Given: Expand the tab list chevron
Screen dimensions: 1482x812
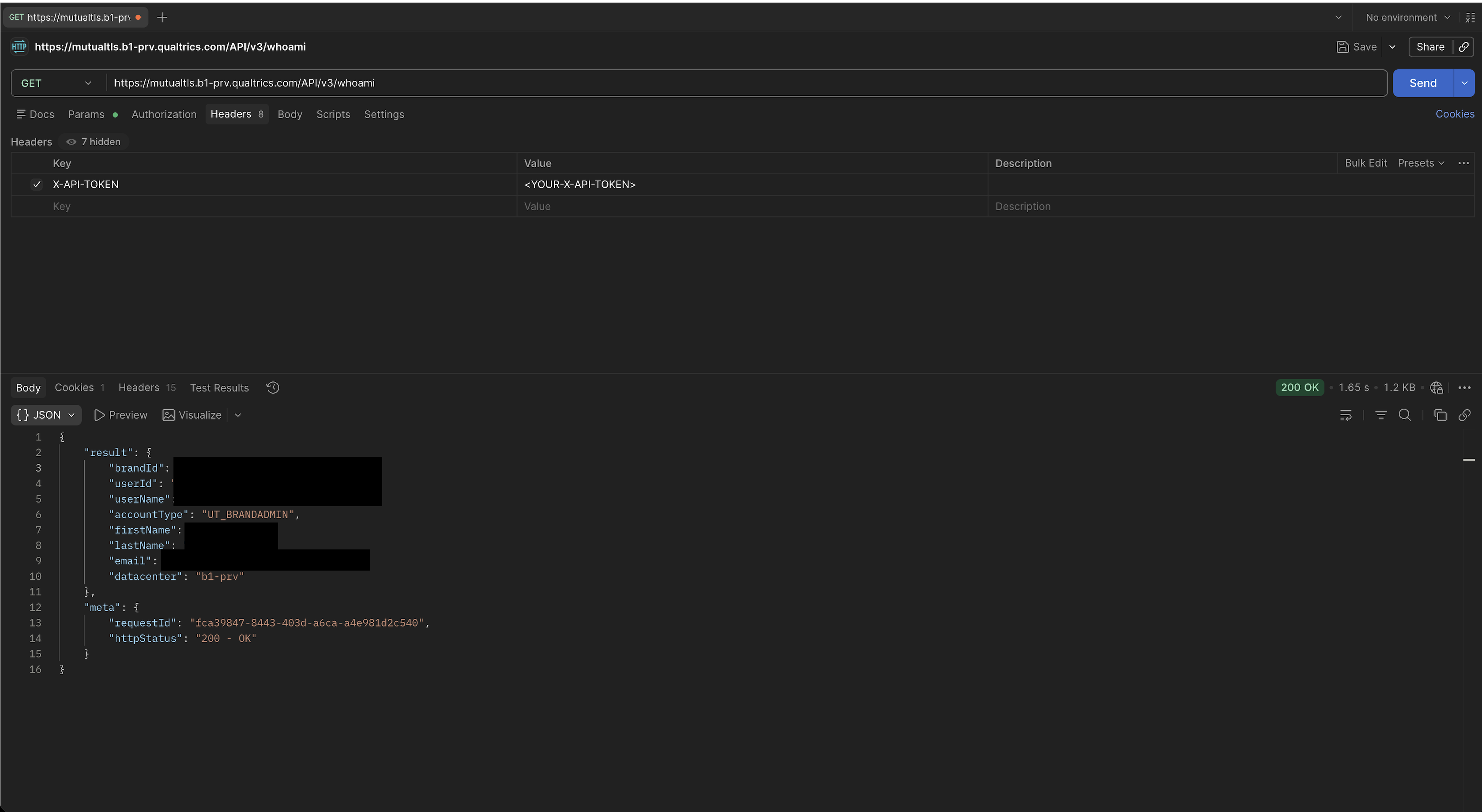Looking at the screenshot, I should point(1338,17).
